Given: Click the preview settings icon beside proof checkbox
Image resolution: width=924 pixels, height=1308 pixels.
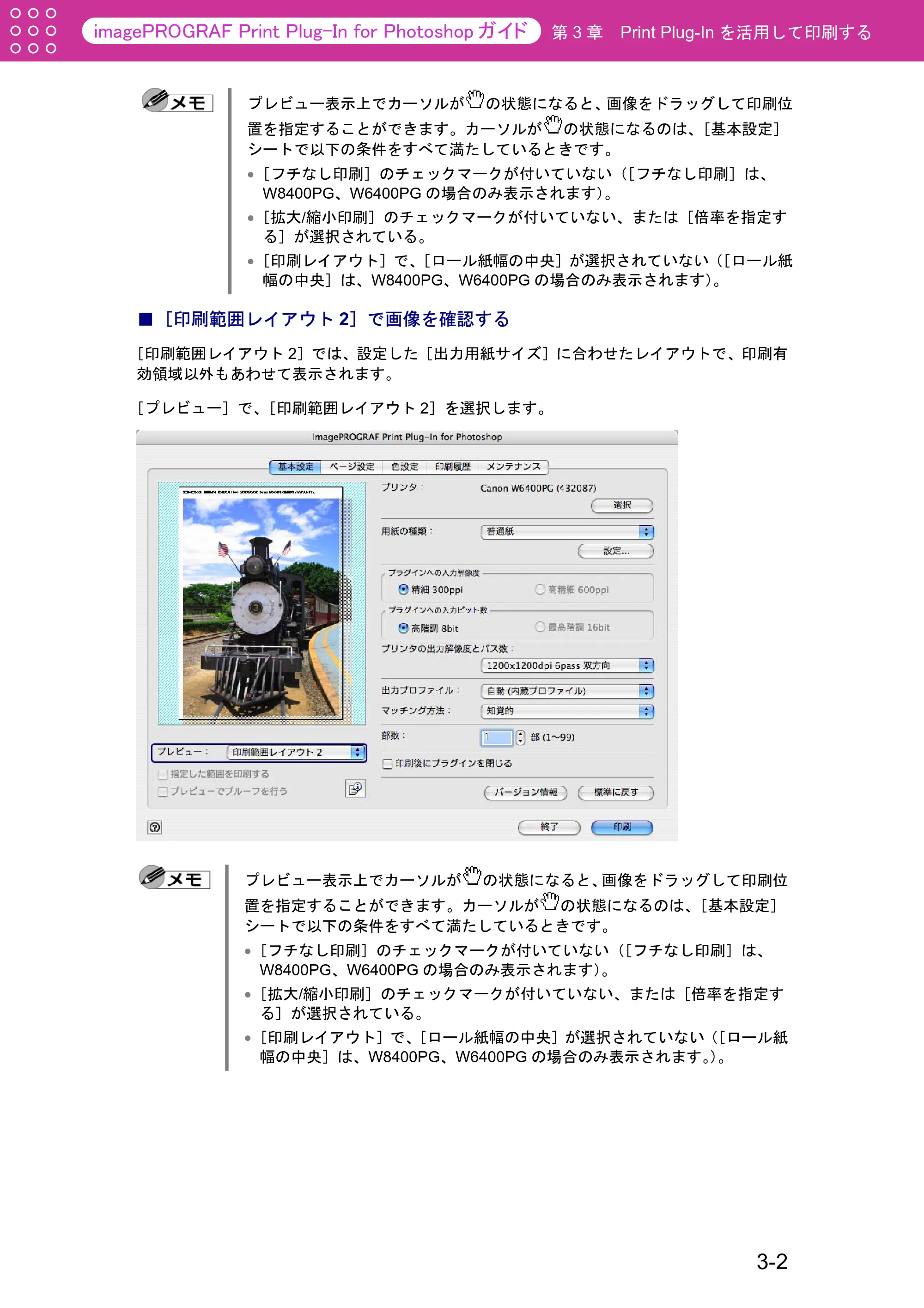Looking at the screenshot, I should [x=355, y=788].
